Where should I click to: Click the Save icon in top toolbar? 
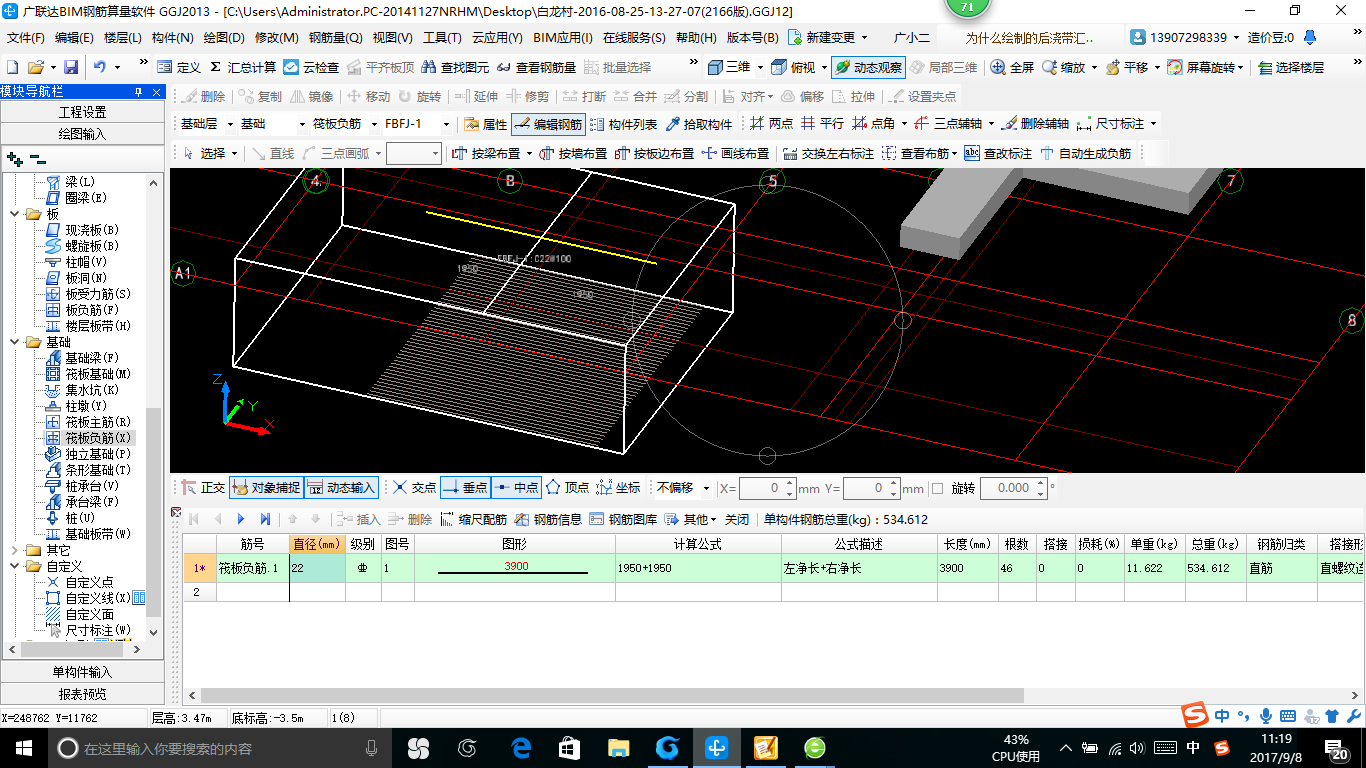coord(71,67)
